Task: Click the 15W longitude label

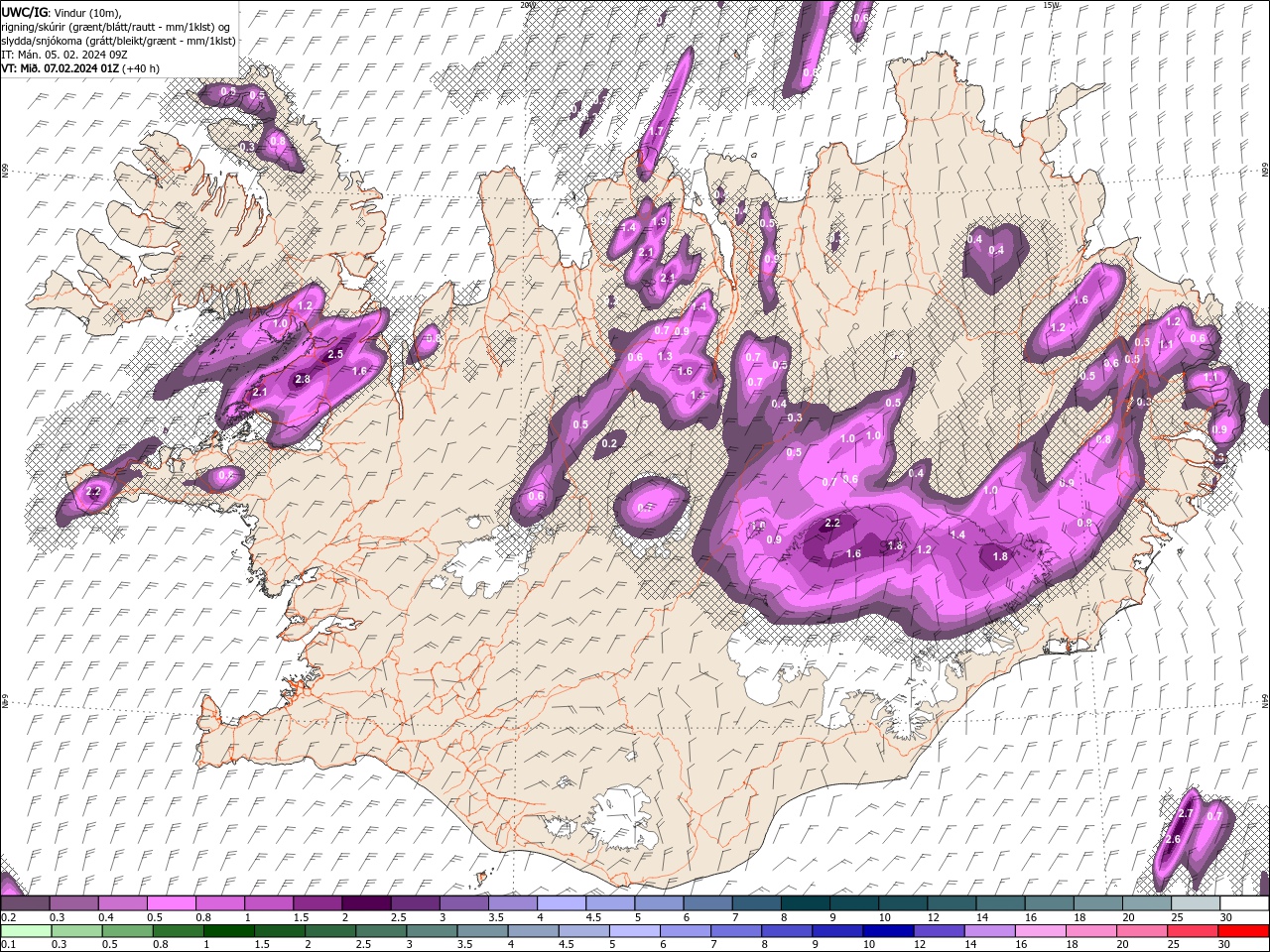Action: pyautogui.click(x=1051, y=5)
